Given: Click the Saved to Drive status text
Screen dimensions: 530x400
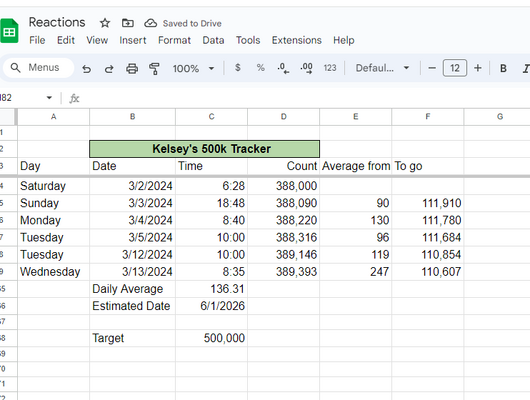Looking at the screenshot, I should tap(192, 23).
